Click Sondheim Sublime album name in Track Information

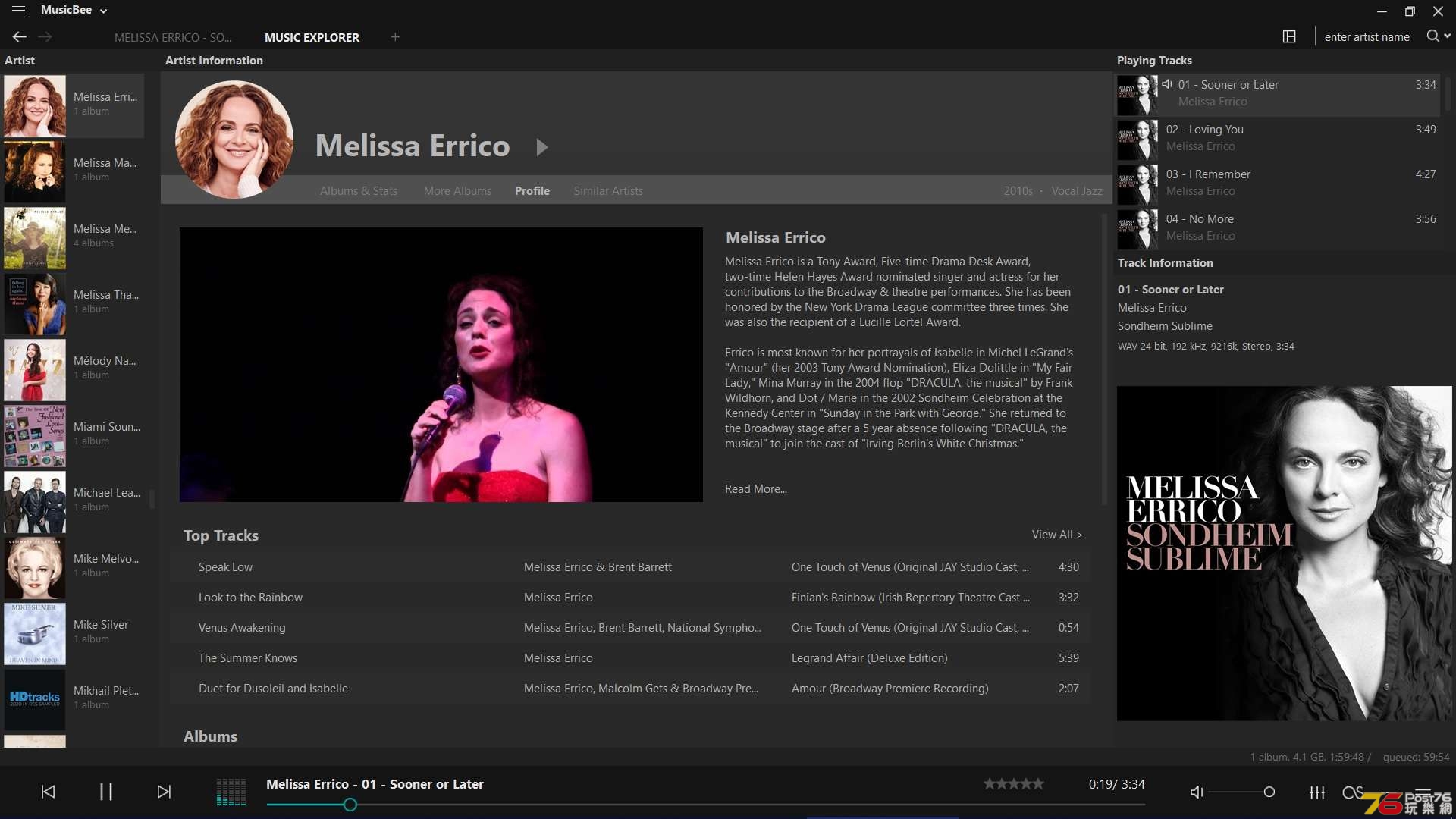[x=1165, y=326]
